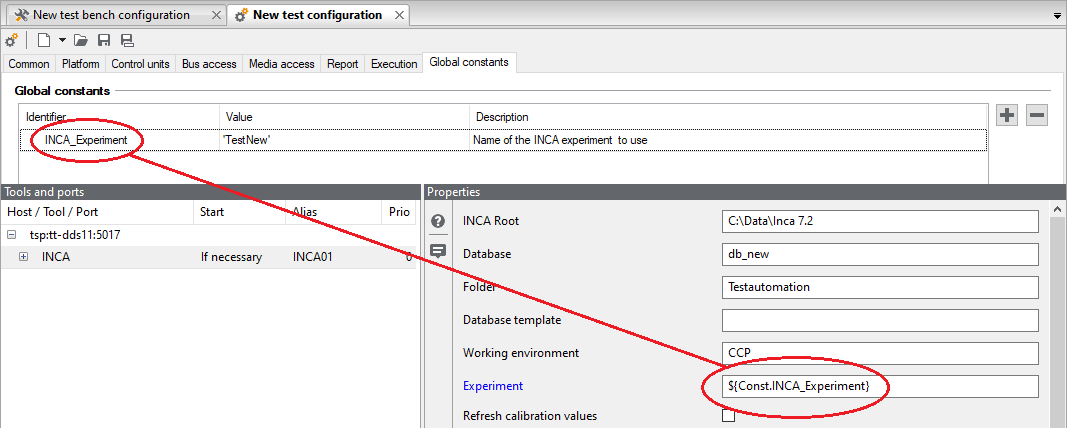The height and width of the screenshot is (428, 1067).
Task: Click the INCA Root input field
Action: (880, 221)
